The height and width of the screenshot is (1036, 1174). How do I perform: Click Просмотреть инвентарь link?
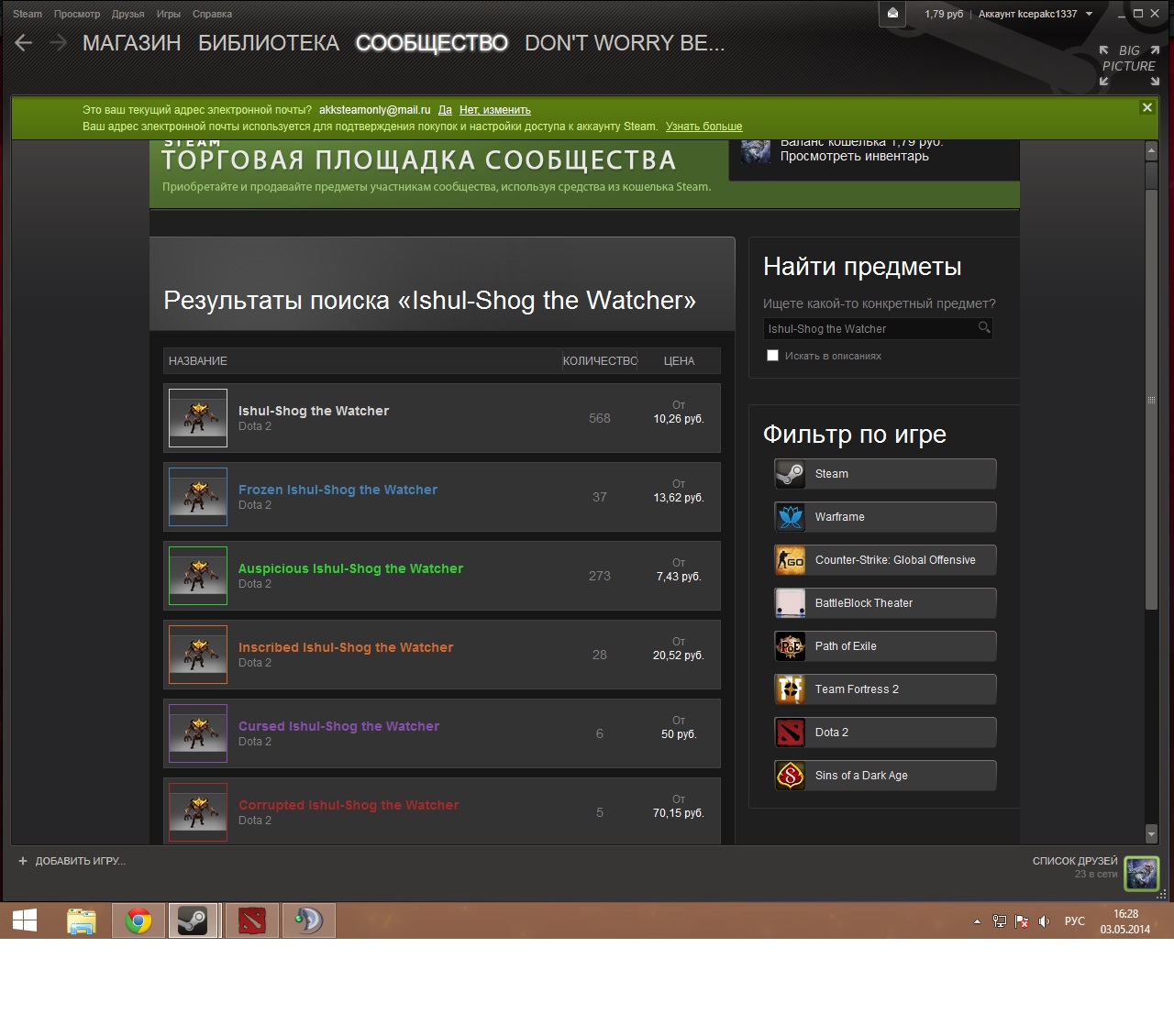pyautogui.click(x=855, y=156)
